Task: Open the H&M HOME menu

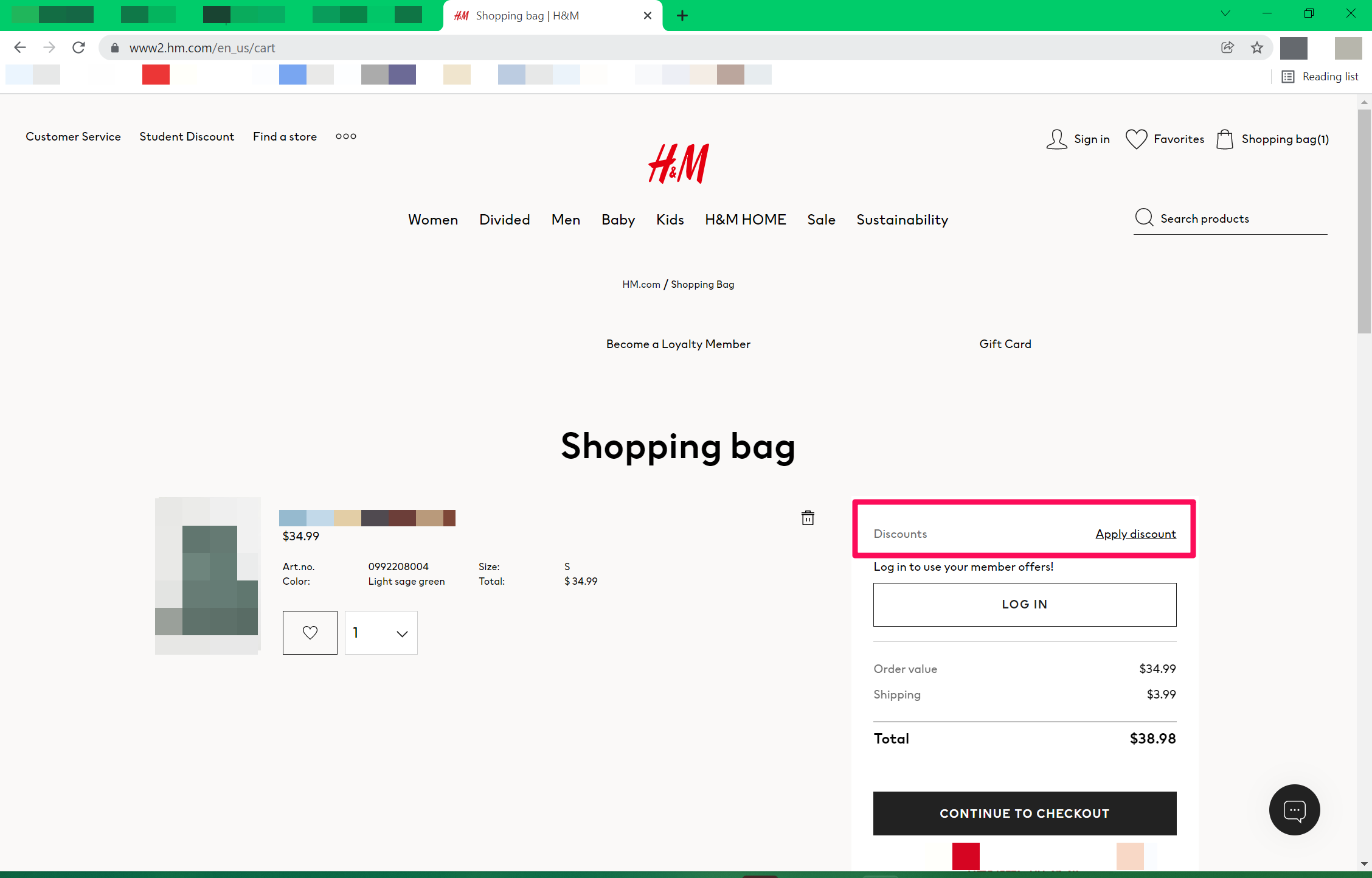Action: click(x=746, y=220)
